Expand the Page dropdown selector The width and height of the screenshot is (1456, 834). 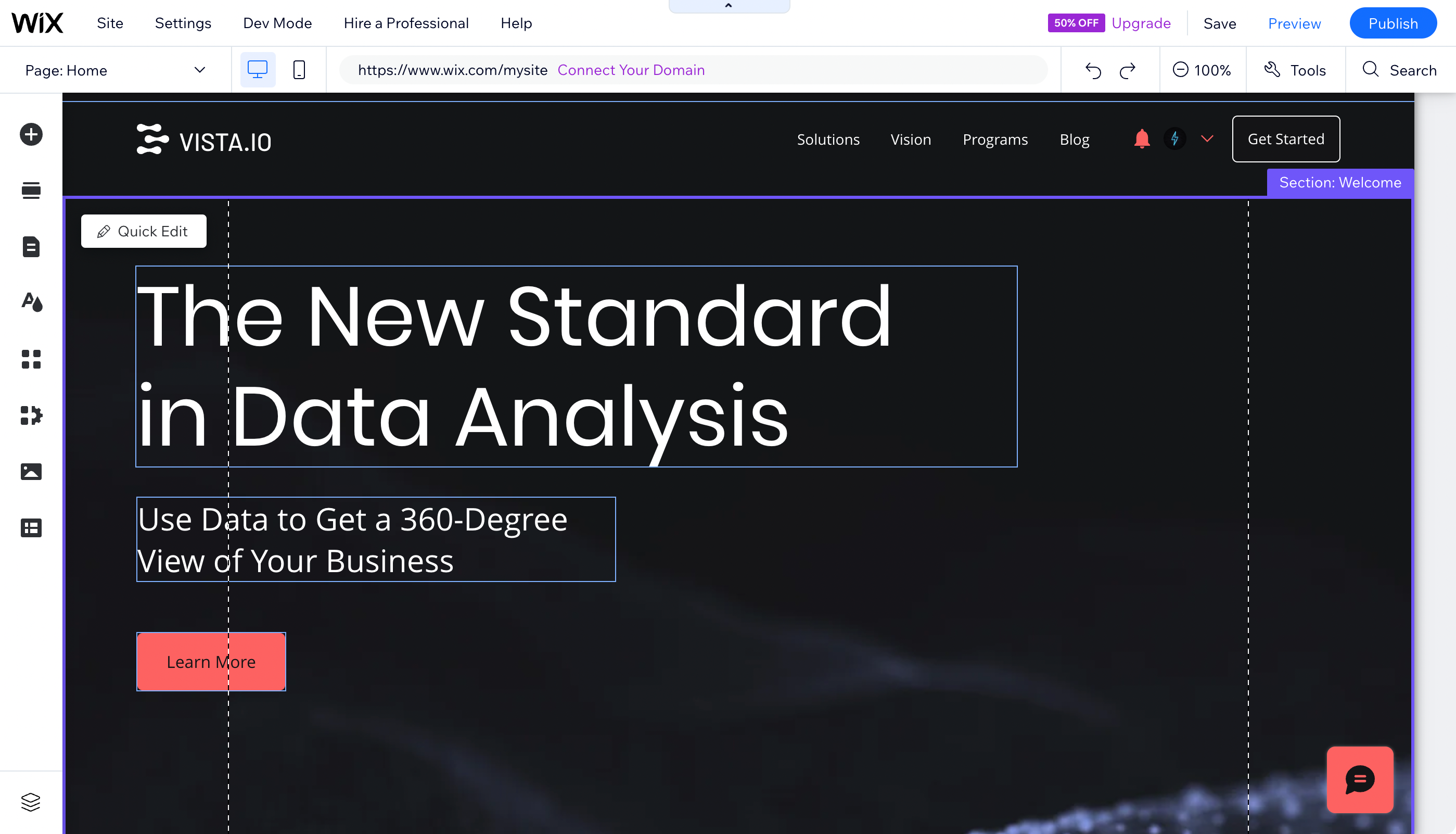(198, 70)
